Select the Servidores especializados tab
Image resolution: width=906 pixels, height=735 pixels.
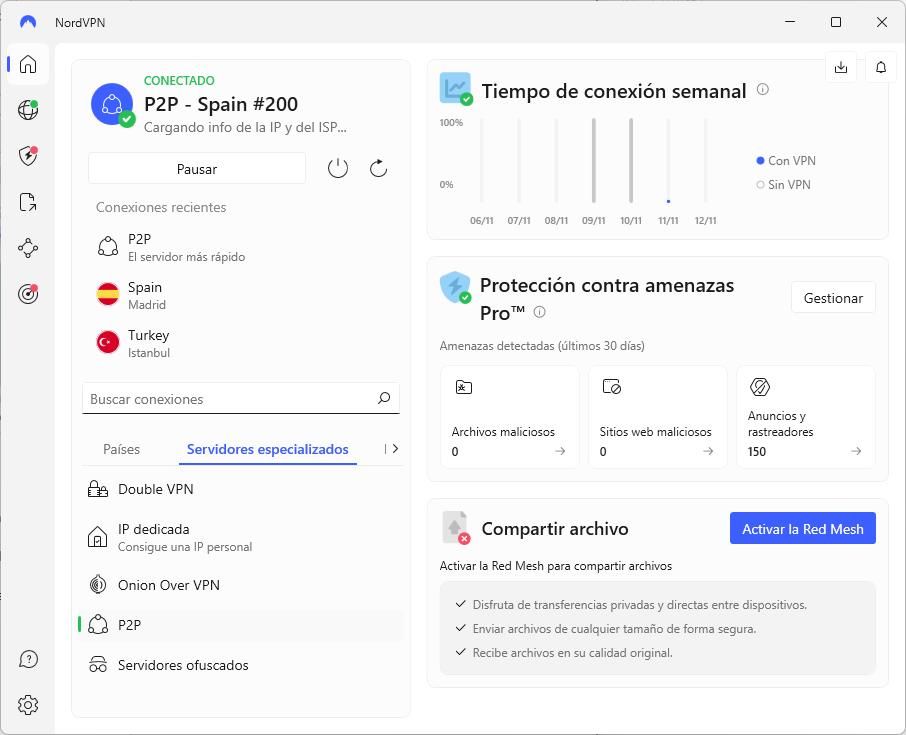tap(267, 449)
